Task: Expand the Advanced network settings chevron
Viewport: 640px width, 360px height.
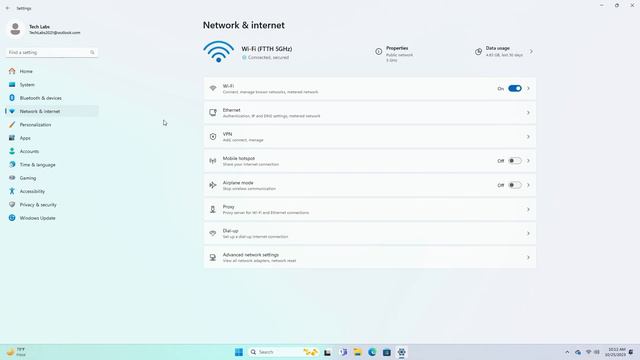Action: pyautogui.click(x=528, y=258)
